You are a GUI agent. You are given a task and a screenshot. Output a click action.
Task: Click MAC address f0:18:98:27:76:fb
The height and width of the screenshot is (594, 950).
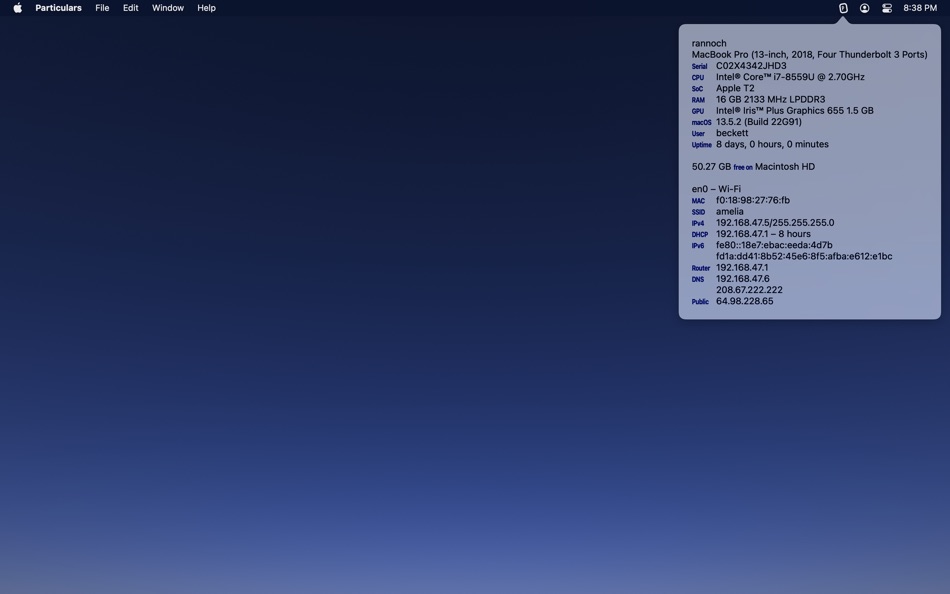(752, 200)
